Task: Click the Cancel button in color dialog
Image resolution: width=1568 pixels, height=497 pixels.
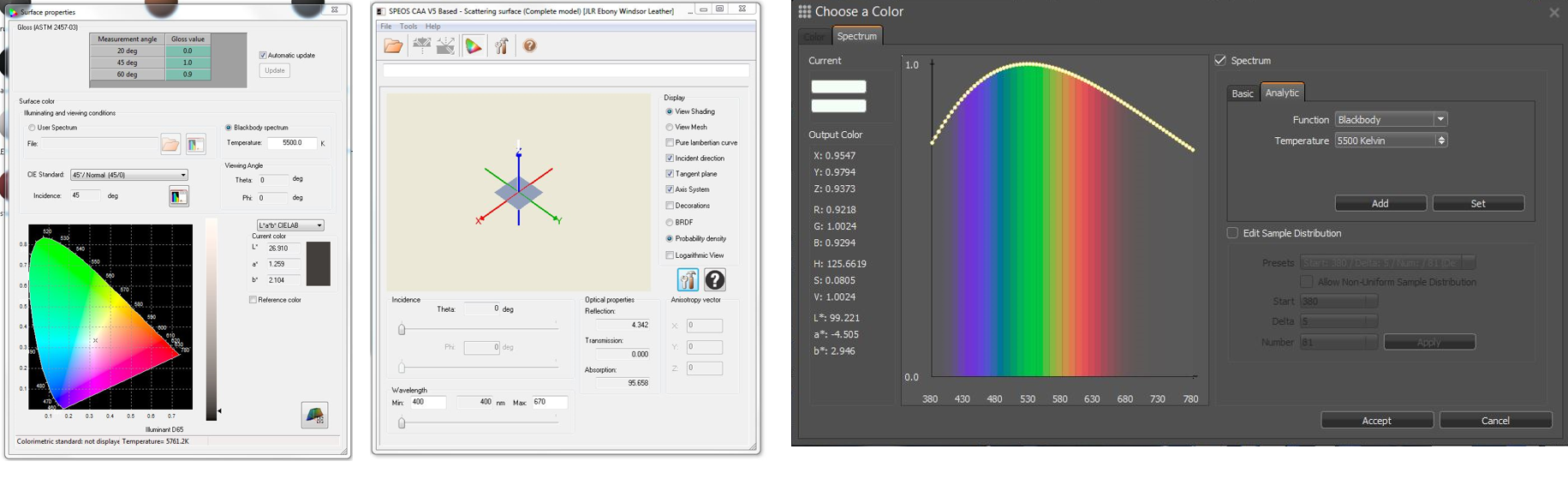Action: pyautogui.click(x=1496, y=420)
